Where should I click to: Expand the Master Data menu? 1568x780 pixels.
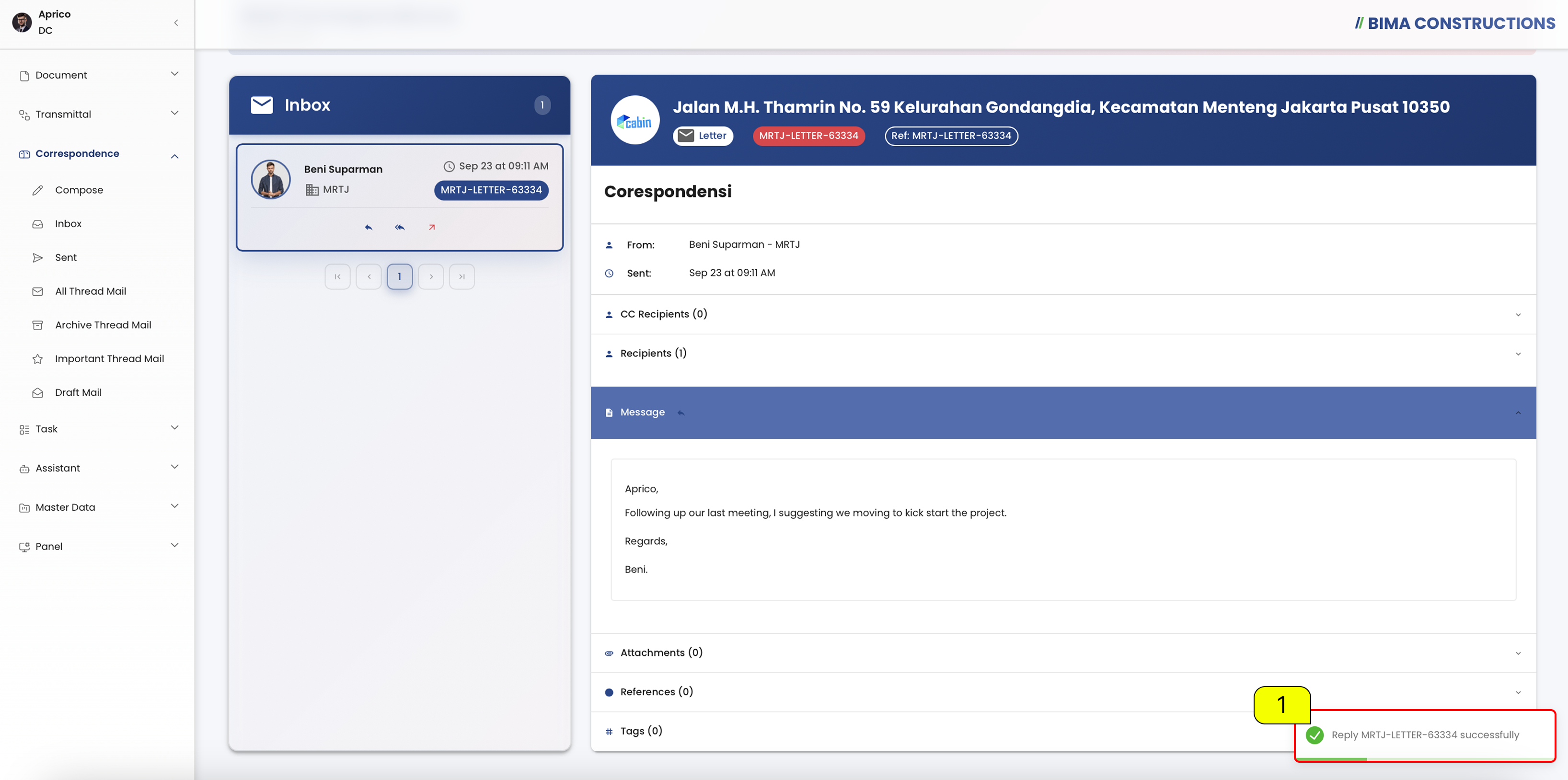pyautogui.click(x=98, y=507)
